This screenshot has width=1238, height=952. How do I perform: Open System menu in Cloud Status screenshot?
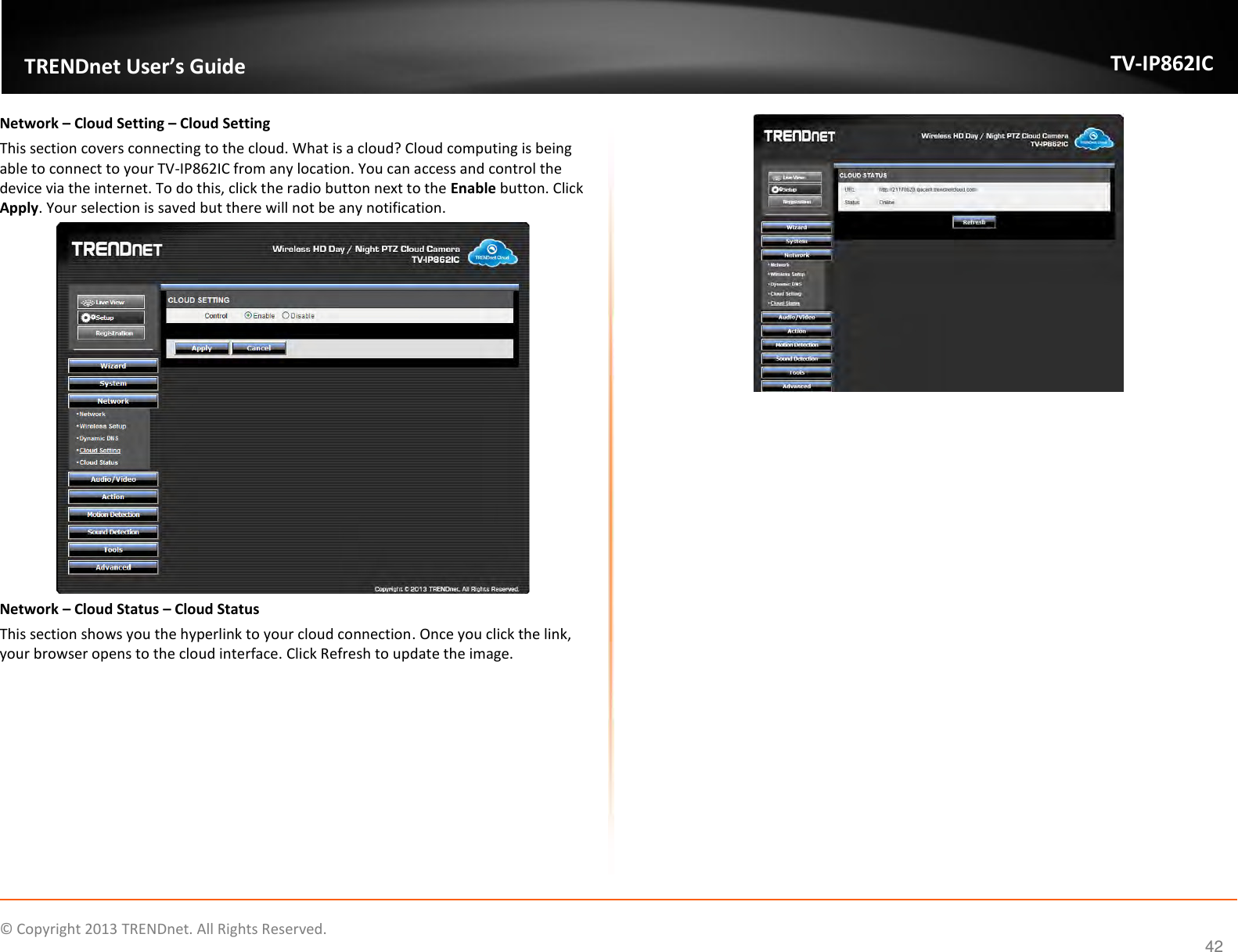point(797,241)
